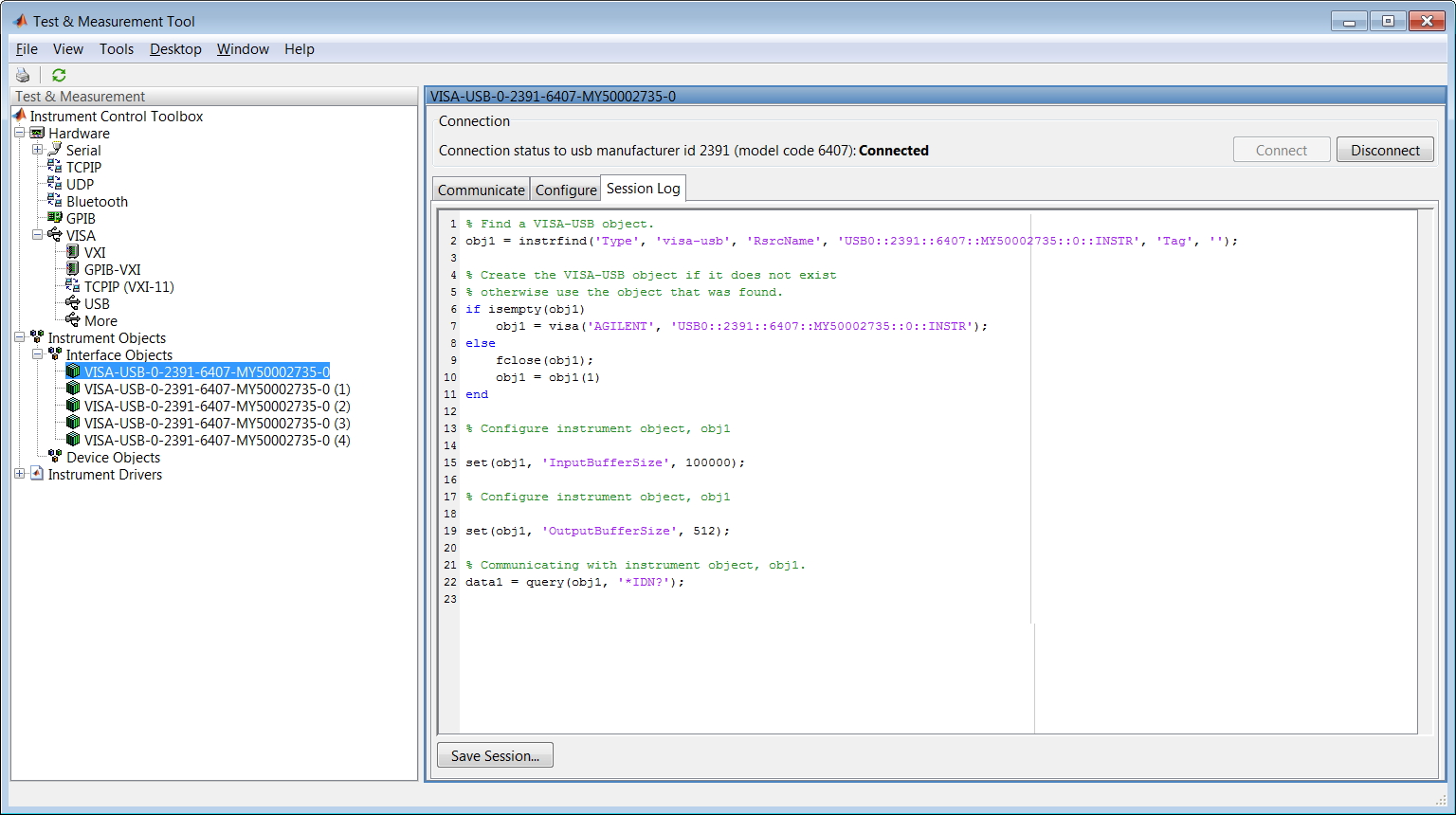The image size is (1456, 815).
Task: Click the instrfind code on line 2
Action: (x=851, y=241)
